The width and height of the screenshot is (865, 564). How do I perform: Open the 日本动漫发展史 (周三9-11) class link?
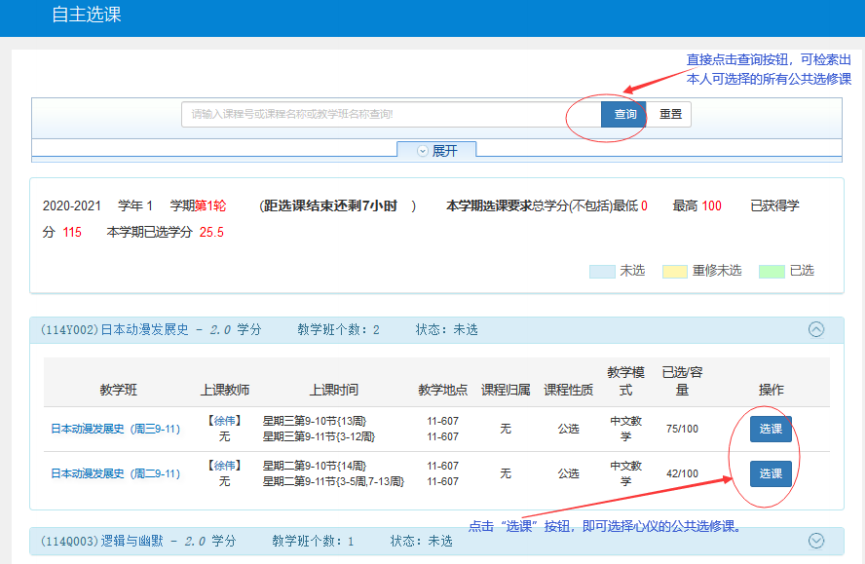[x=115, y=429]
